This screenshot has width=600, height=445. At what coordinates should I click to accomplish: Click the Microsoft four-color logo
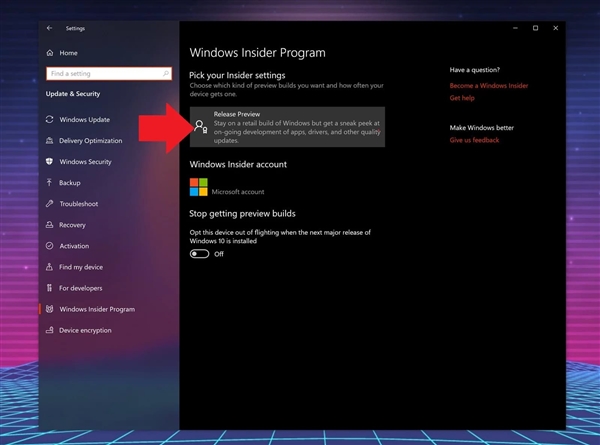199,187
